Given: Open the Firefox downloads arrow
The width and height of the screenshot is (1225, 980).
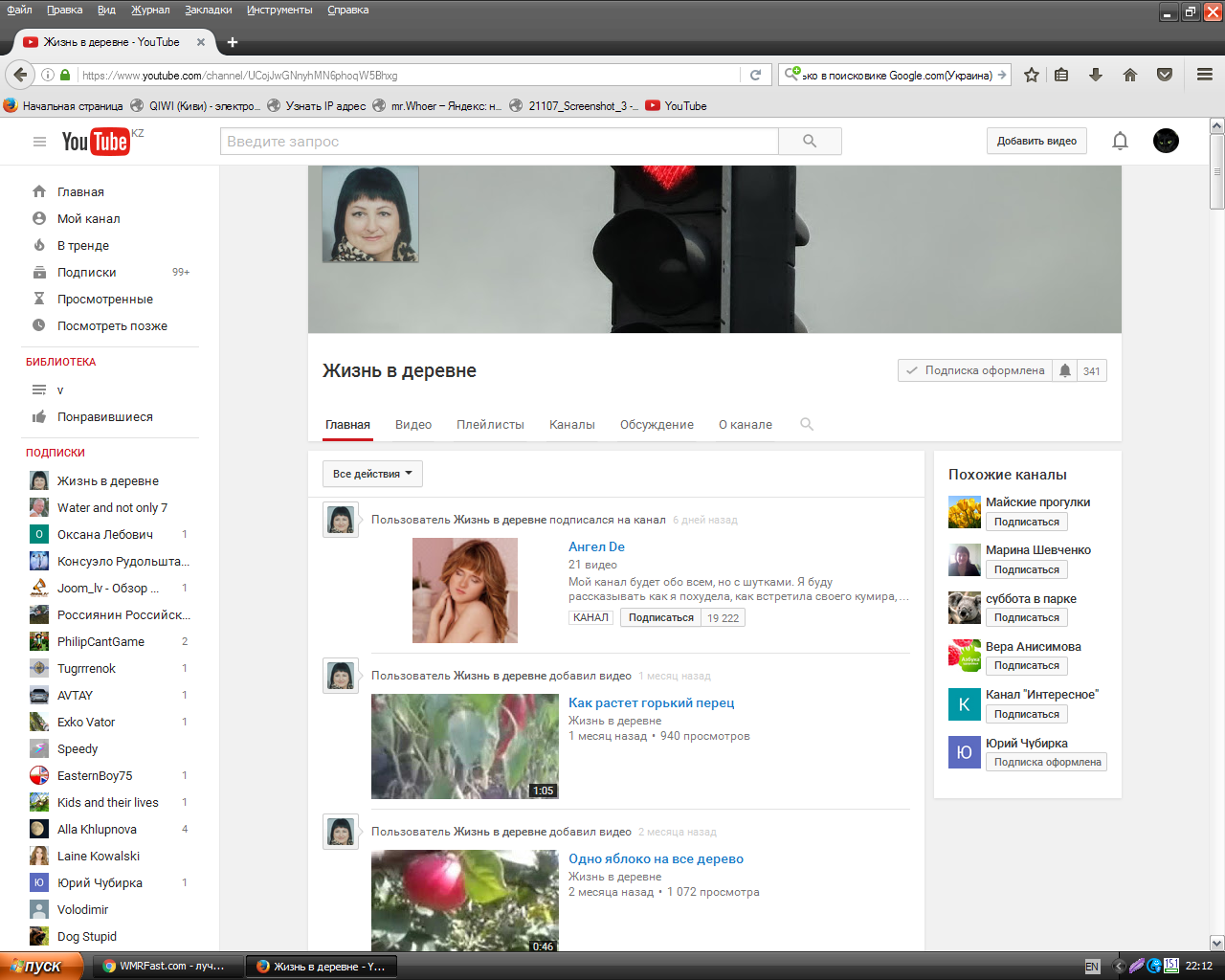Looking at the screenshot, I should point(1096,75).
